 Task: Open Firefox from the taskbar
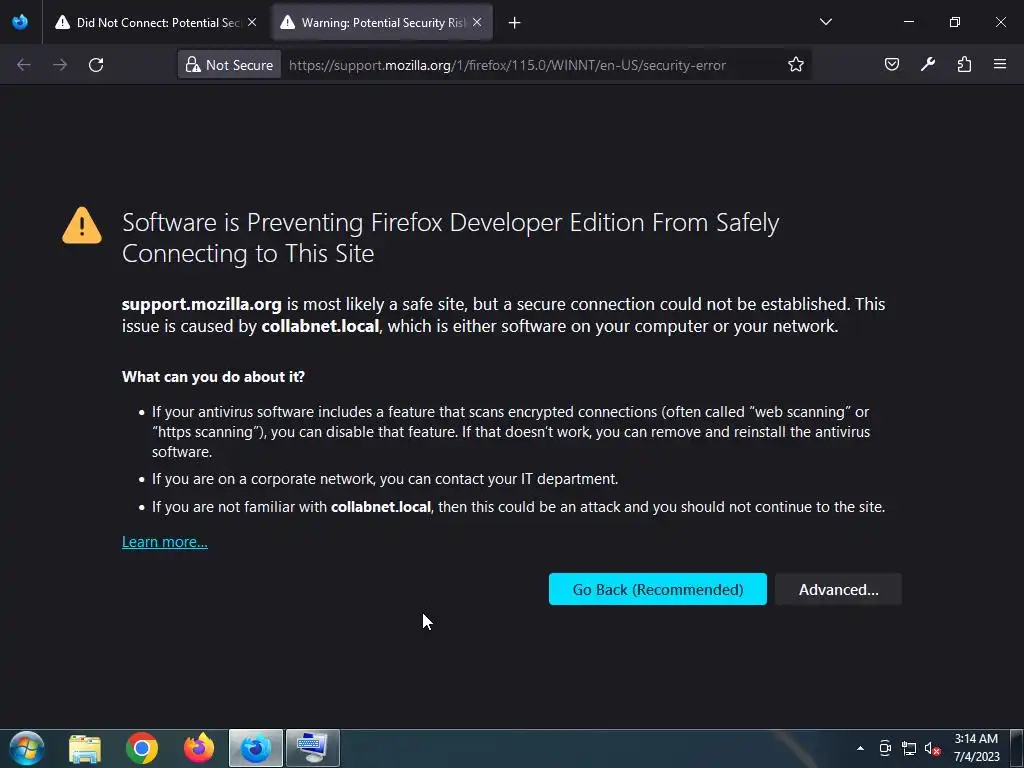pos(199,748)
